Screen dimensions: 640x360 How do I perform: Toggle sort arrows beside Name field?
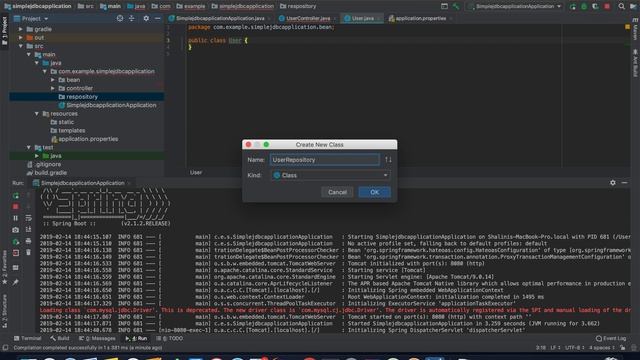(x=388, y=160)
